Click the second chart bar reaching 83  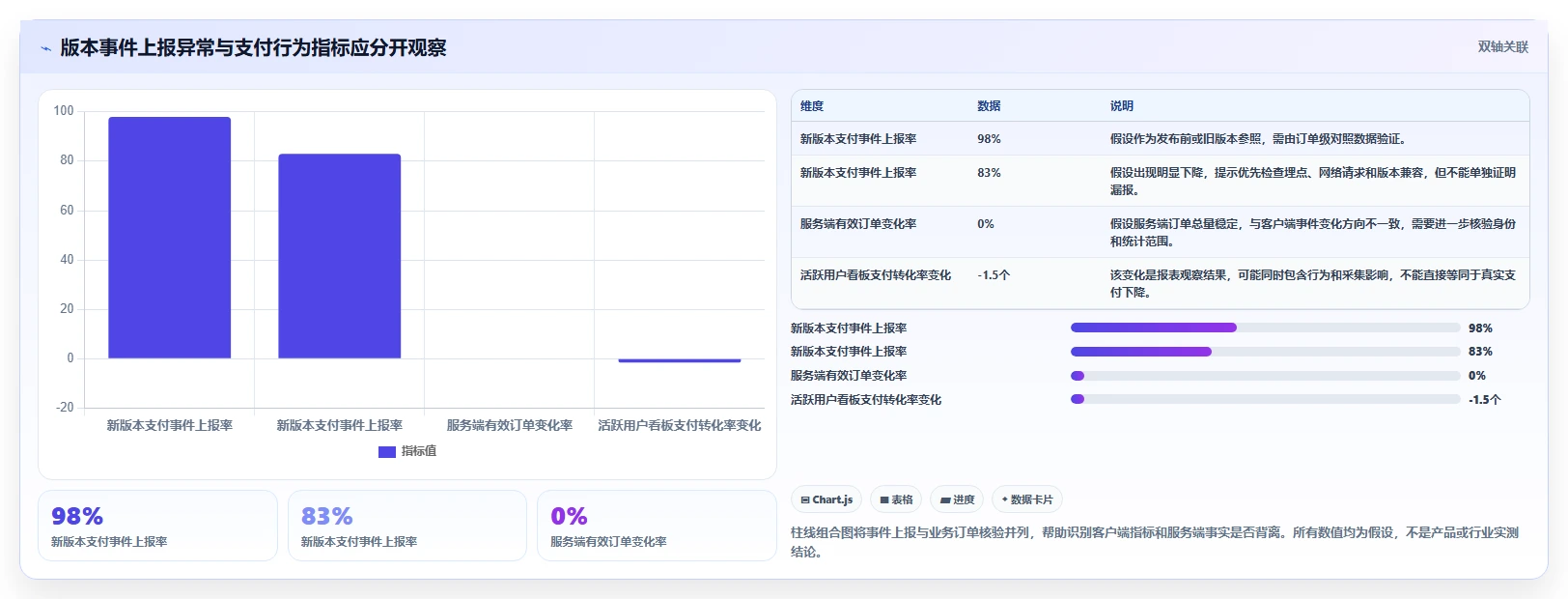(340, 256)
